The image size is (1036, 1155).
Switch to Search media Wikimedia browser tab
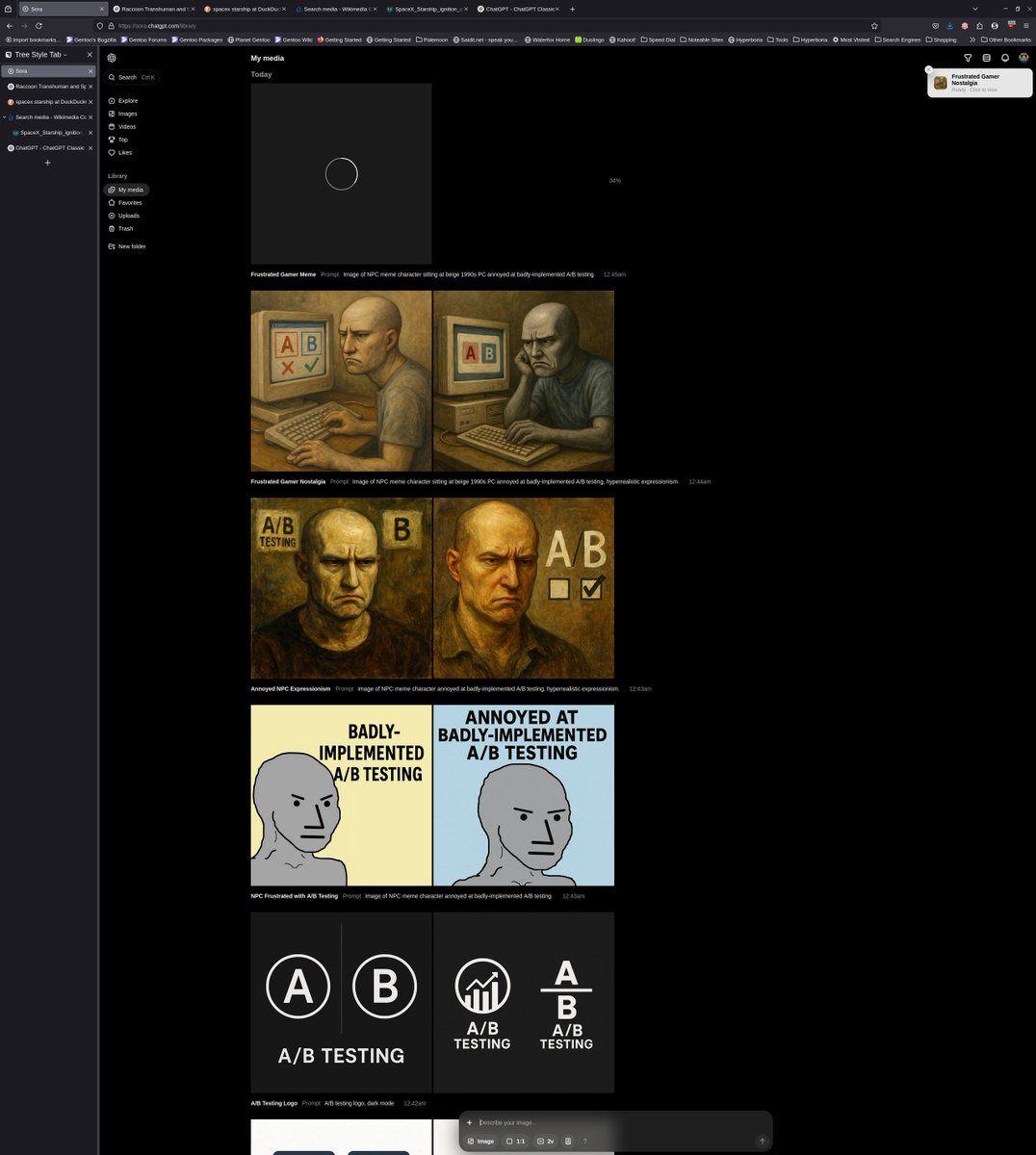click(x=336, y=9)
